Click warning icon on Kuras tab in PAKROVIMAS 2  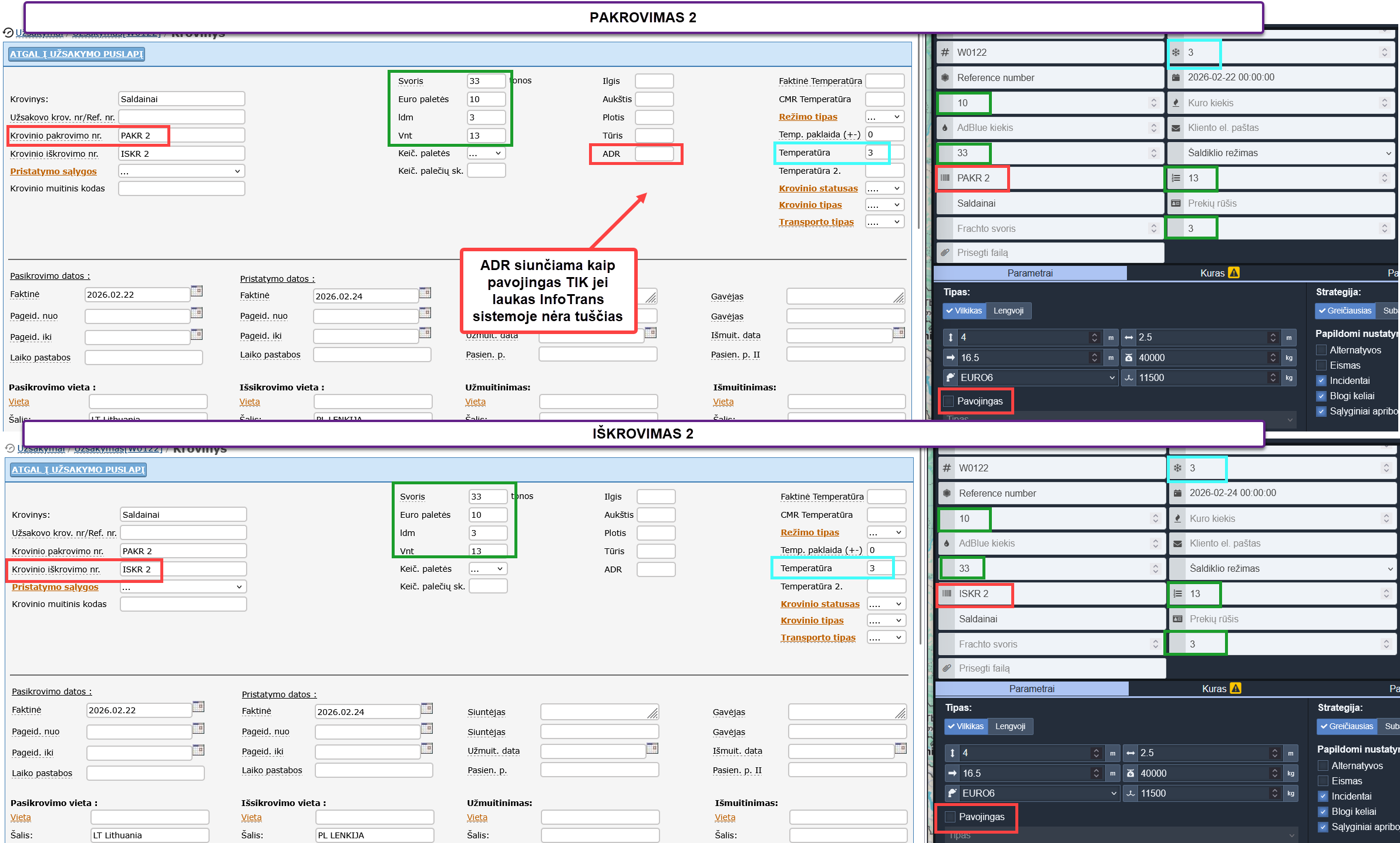(1234, 273)
